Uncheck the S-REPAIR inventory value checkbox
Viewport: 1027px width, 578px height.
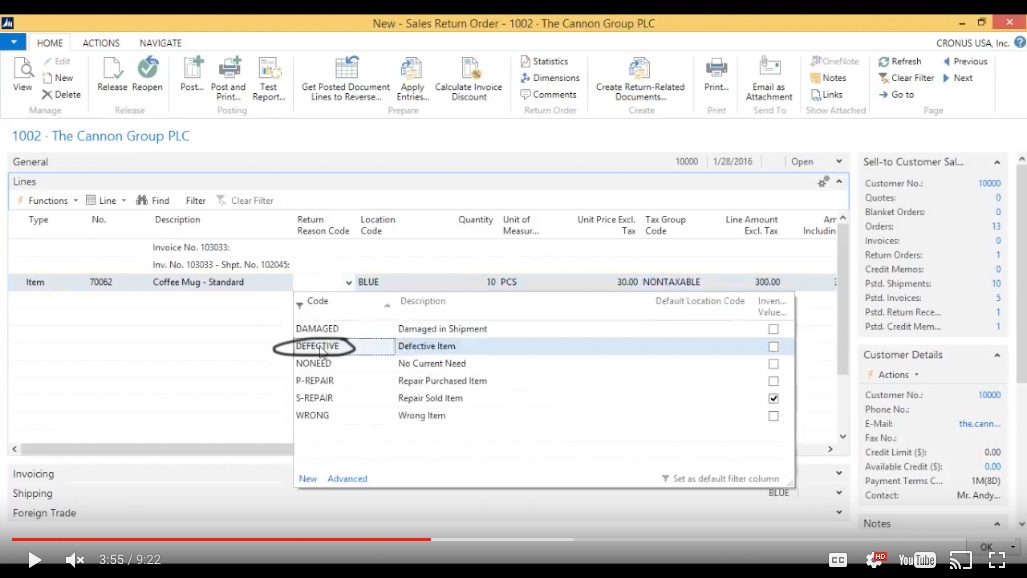point(773,398)
